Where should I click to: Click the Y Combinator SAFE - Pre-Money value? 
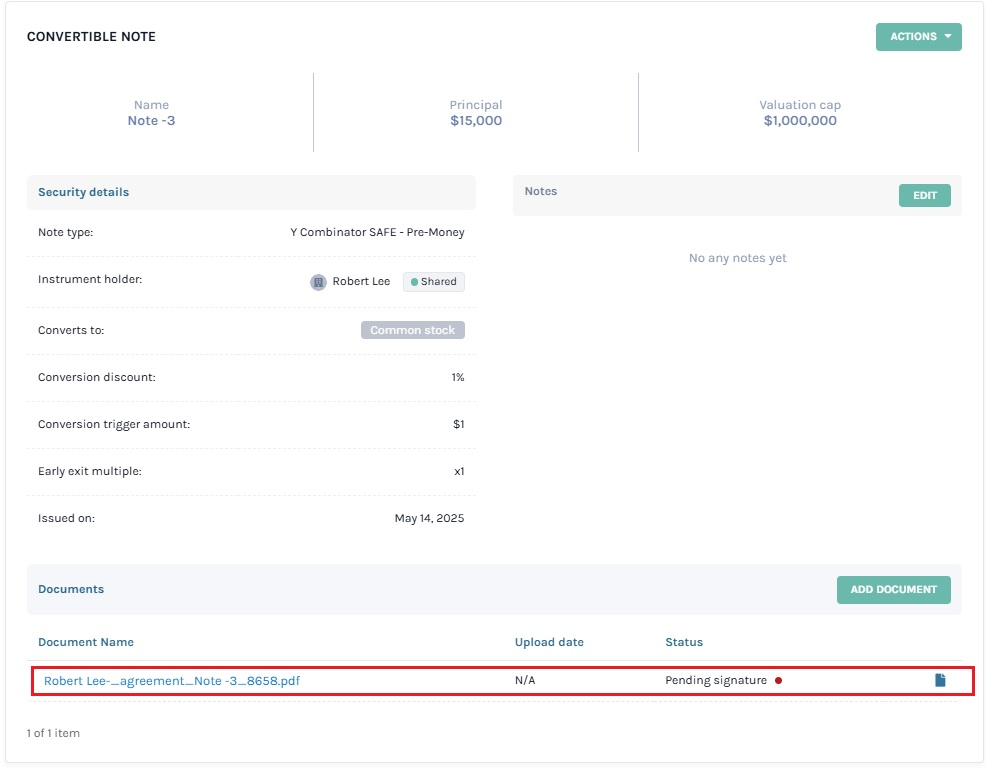coord(377,232)
